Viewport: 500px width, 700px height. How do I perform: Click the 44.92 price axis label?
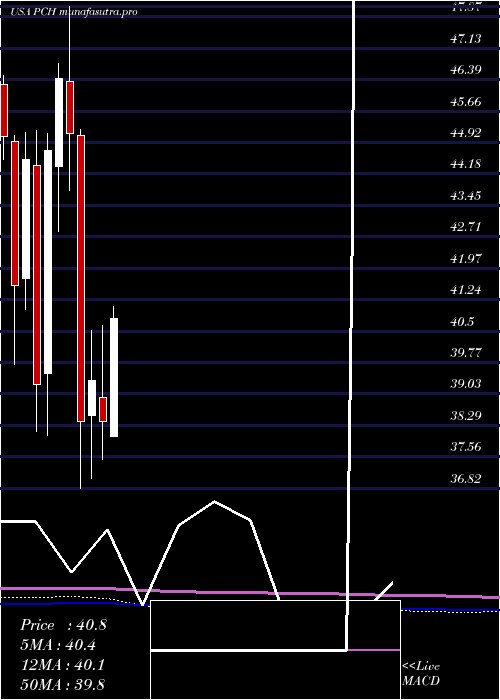[x=466, y=133]
